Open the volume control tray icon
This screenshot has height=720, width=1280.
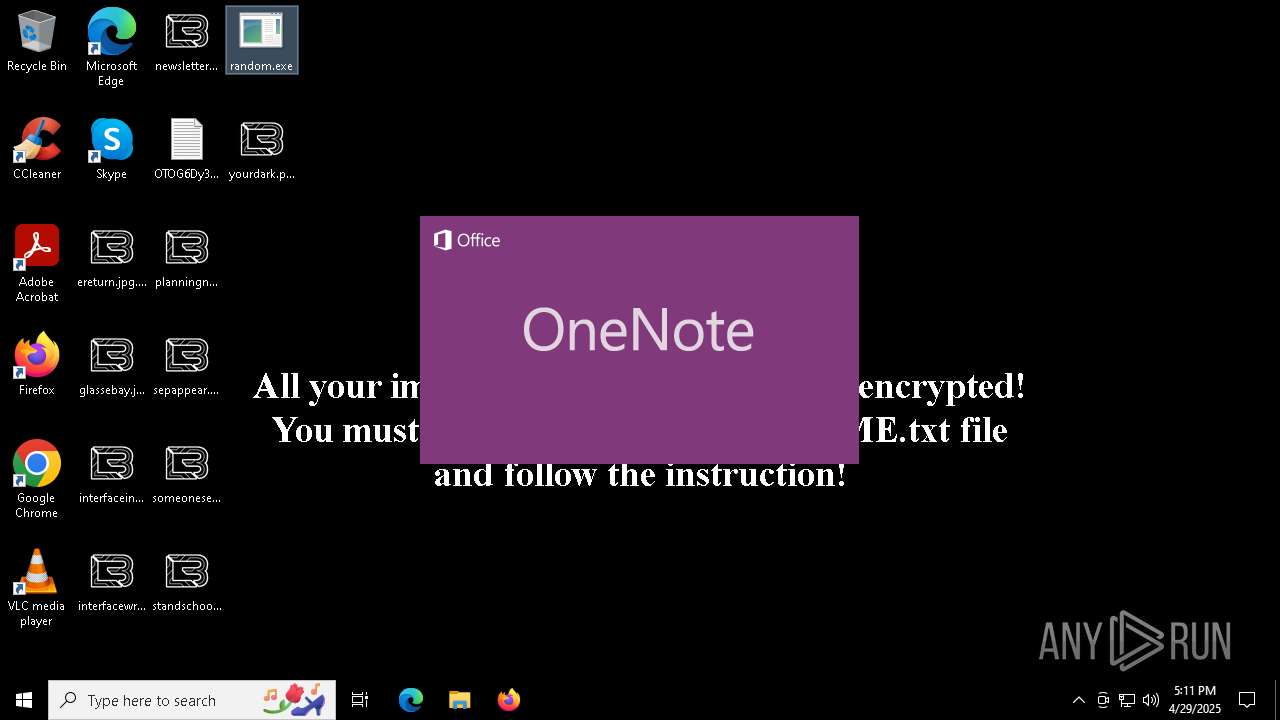click(x=1151, y=700)
